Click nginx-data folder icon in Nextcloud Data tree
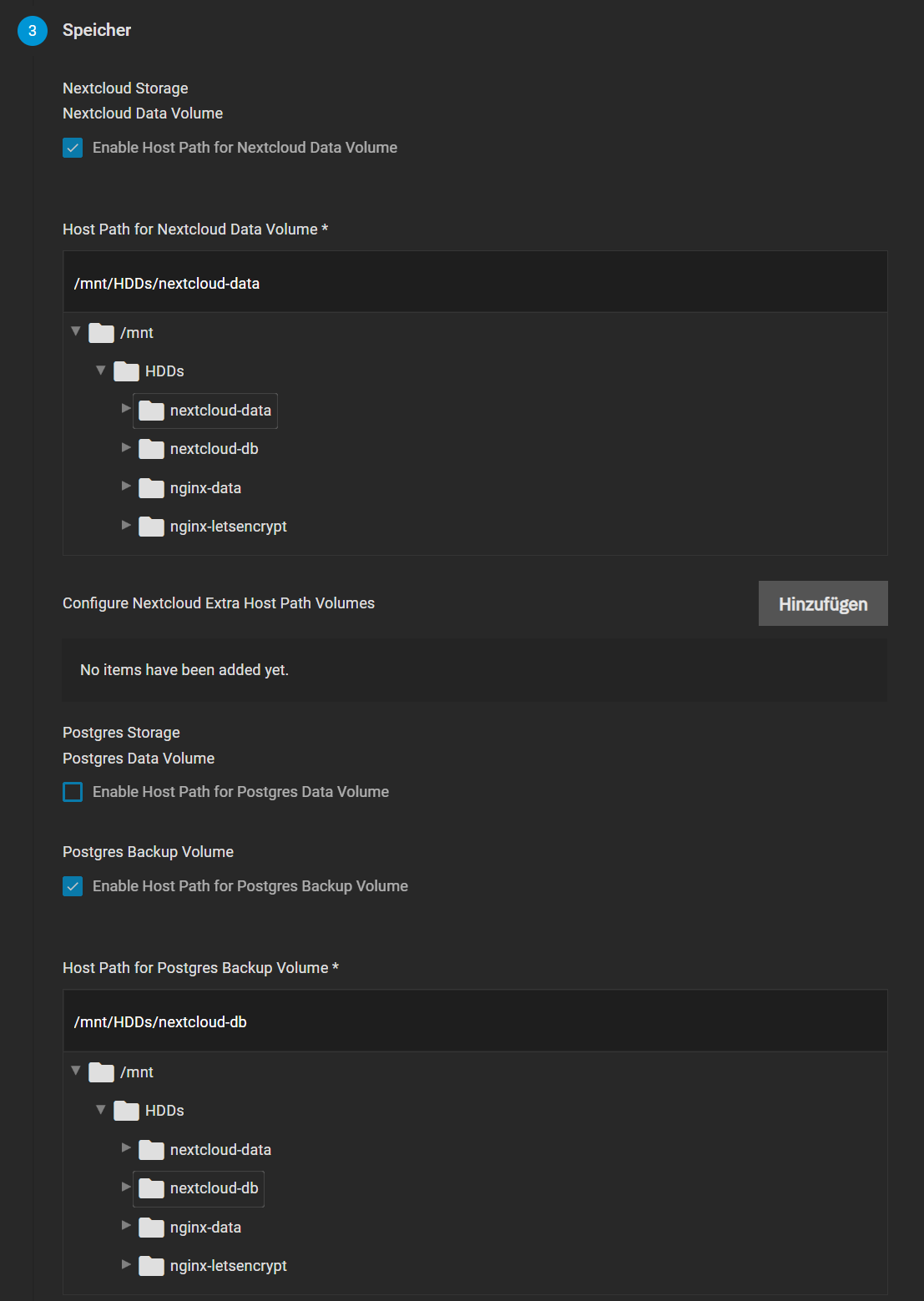The height and width of the screenshot is (1301, 924). click(151, 488)
